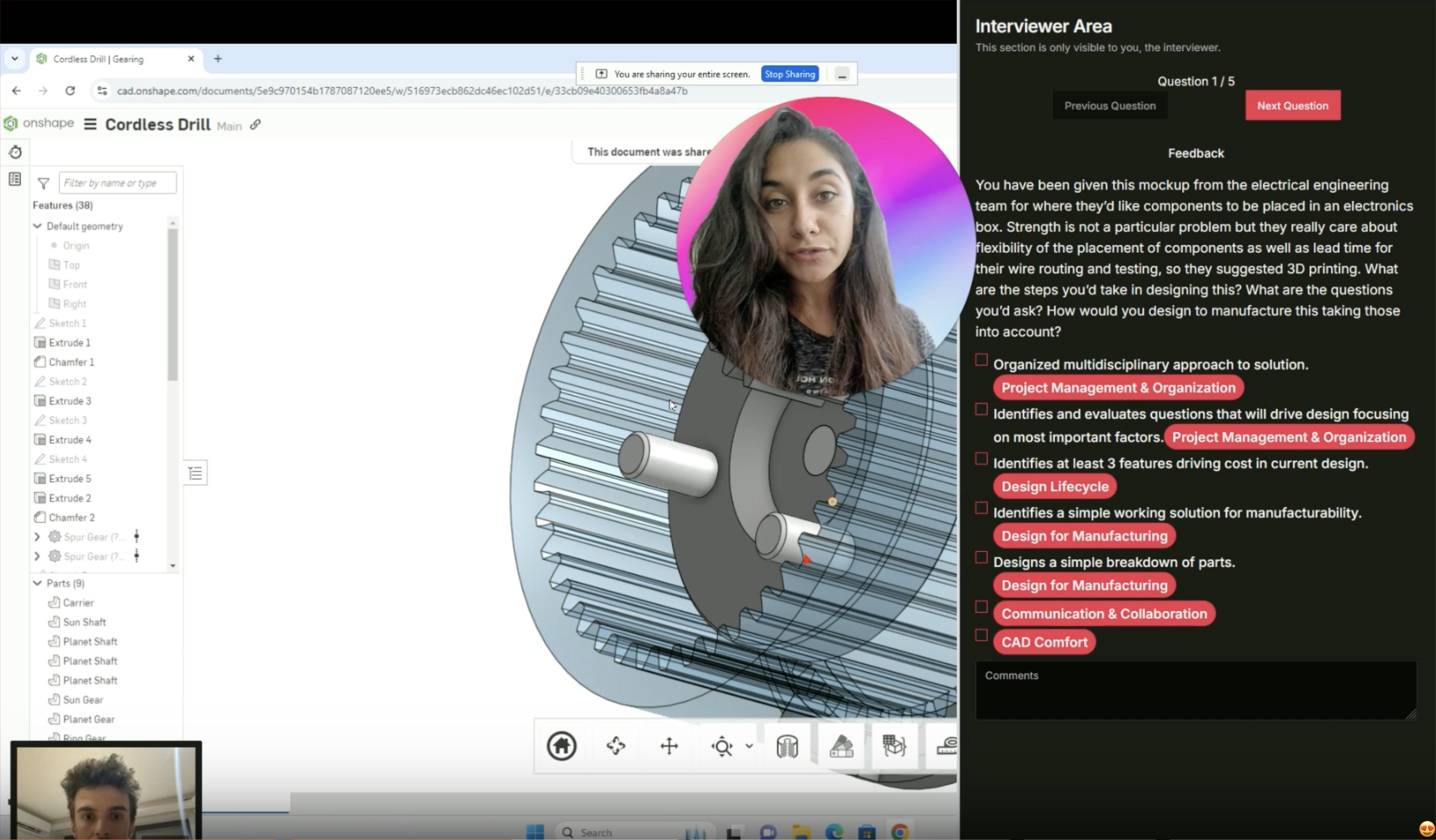This screenshot has width=1436, height=840.
Task: Open the section view icon in toolbar
Action: coord(787,746)
